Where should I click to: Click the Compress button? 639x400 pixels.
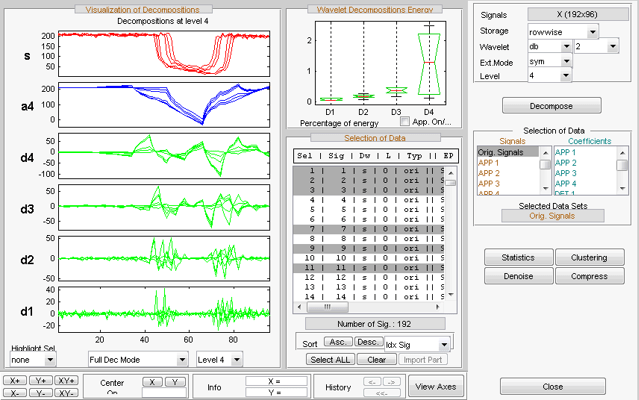tap(589, 276)
